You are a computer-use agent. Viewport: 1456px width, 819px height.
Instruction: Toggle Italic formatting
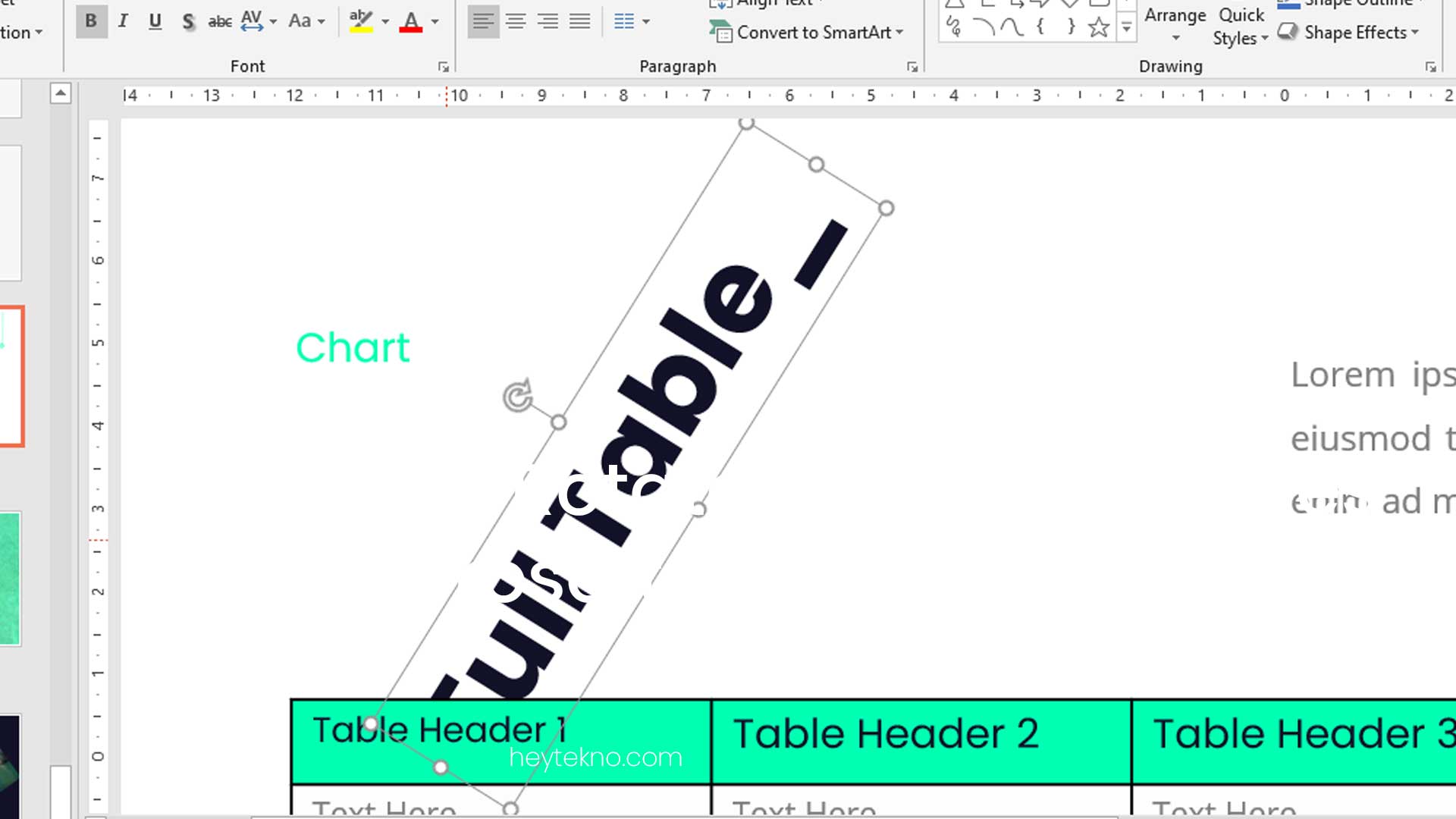click(123, 21)
